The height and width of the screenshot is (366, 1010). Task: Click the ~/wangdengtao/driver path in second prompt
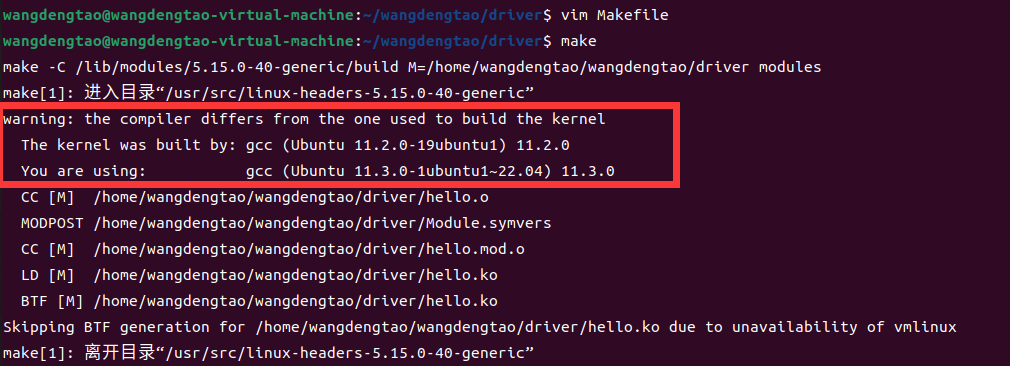pyautogui.click(x=451, y=41)
